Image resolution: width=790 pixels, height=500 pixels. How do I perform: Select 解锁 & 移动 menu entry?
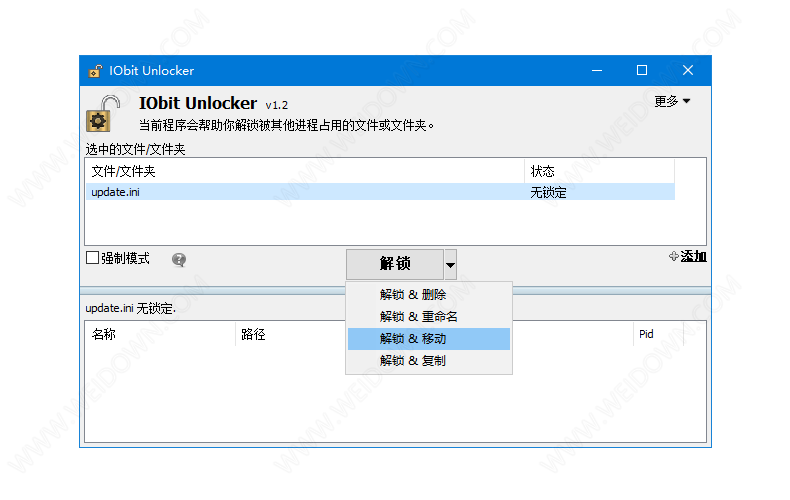click(x=429, y=339)
